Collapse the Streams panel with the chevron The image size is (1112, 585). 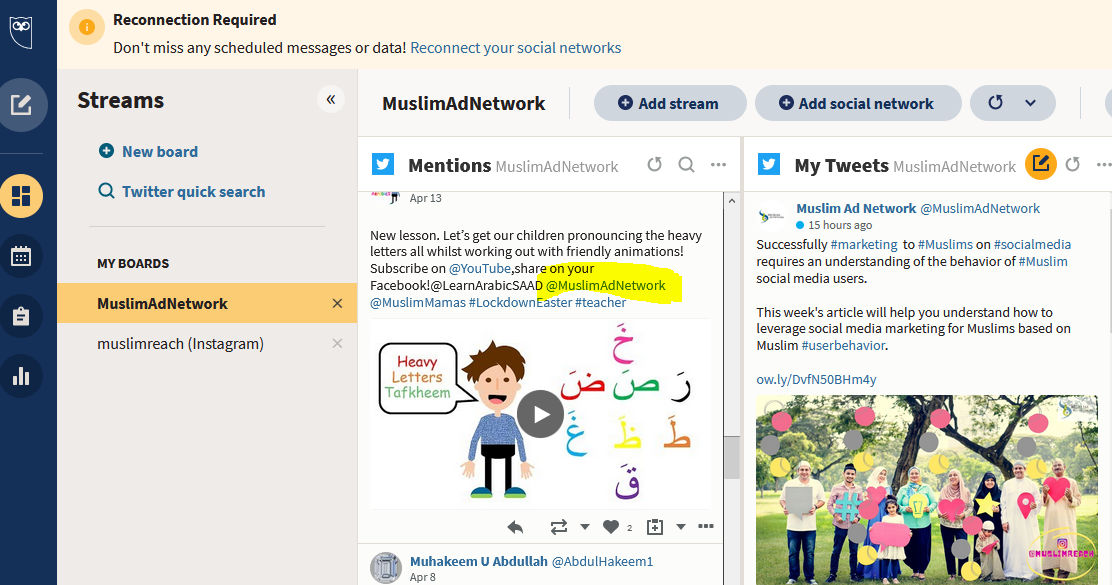(x=331, y=99)
